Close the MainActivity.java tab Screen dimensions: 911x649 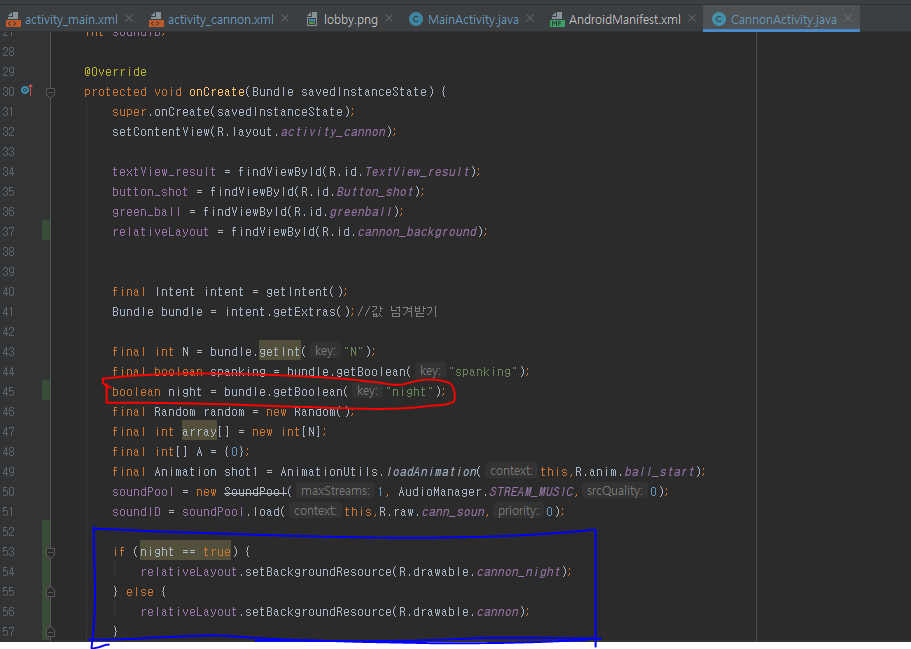[x=530, y=19]
